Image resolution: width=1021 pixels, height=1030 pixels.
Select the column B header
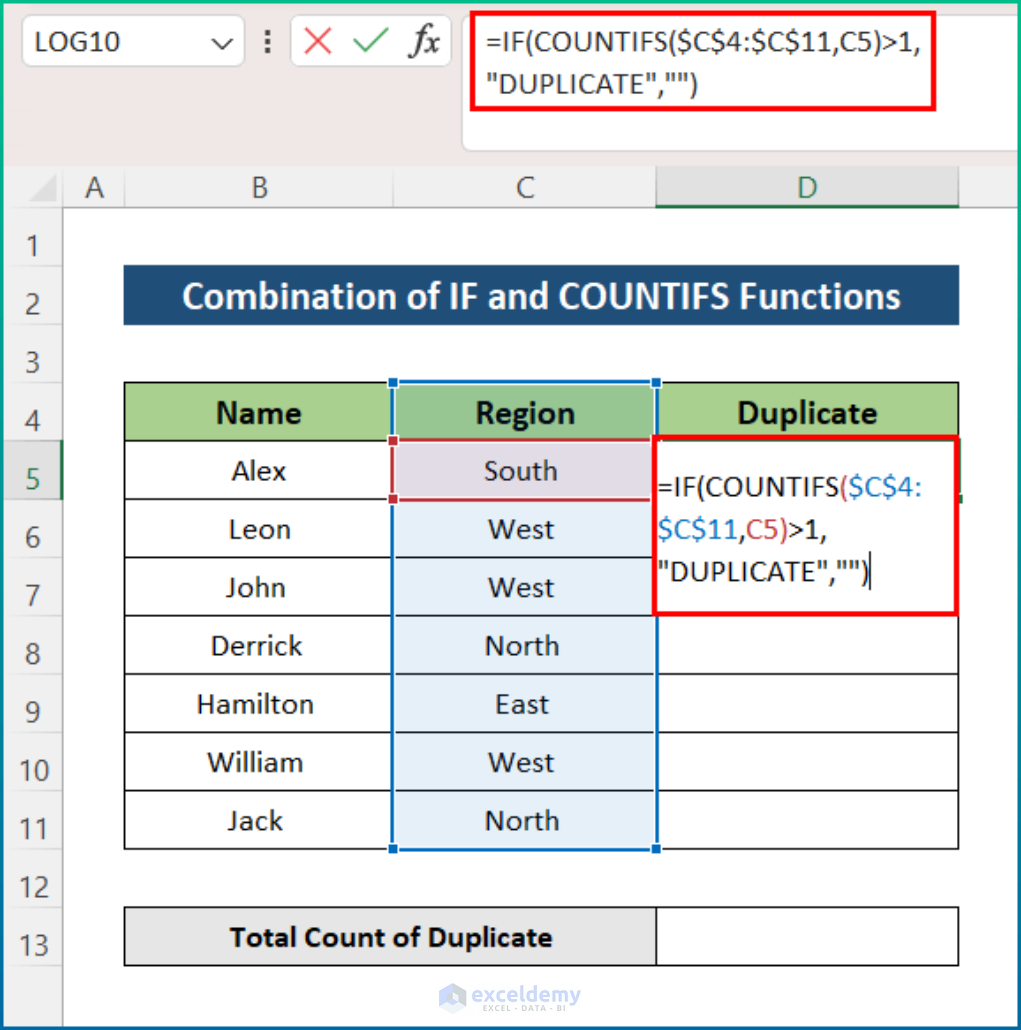(x=259, y=188)
